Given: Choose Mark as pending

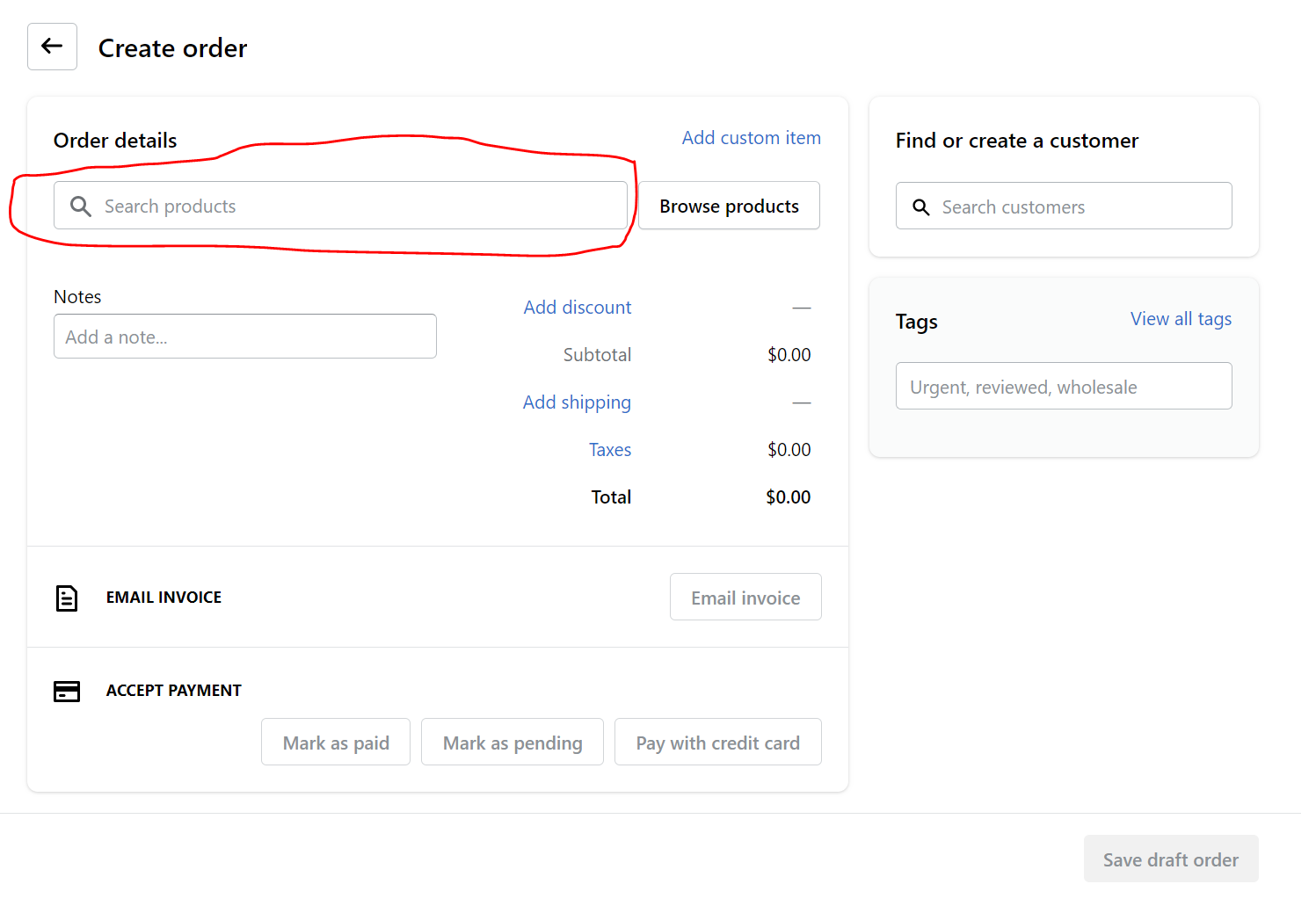Looking at the screenshot, I should coord(513,743).
